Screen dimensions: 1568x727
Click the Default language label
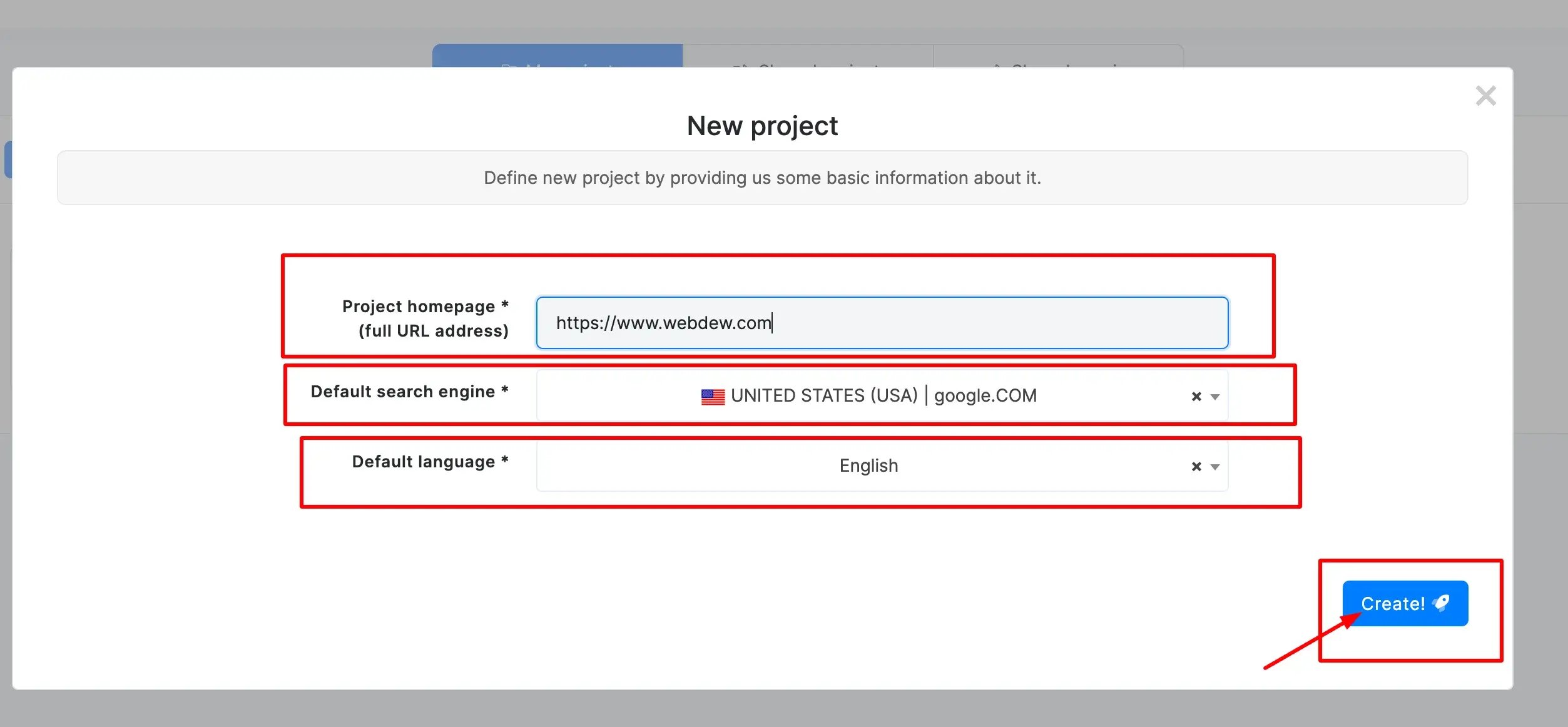click(430, 462)
